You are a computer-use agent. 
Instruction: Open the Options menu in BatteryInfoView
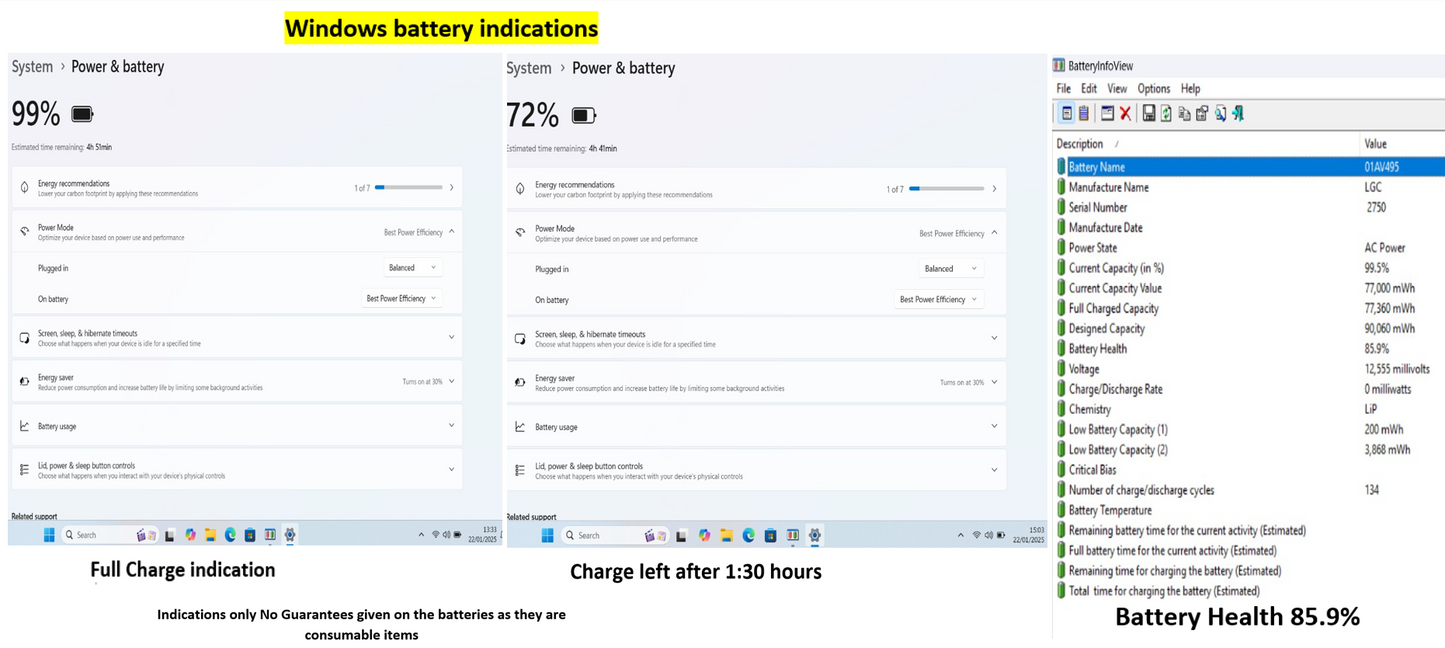click(x=1153, y=89)
